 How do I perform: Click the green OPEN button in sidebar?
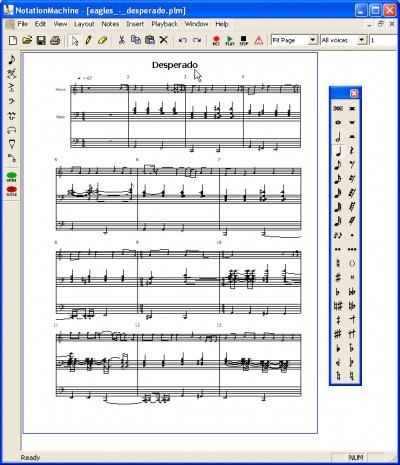(x=12, y=176)
